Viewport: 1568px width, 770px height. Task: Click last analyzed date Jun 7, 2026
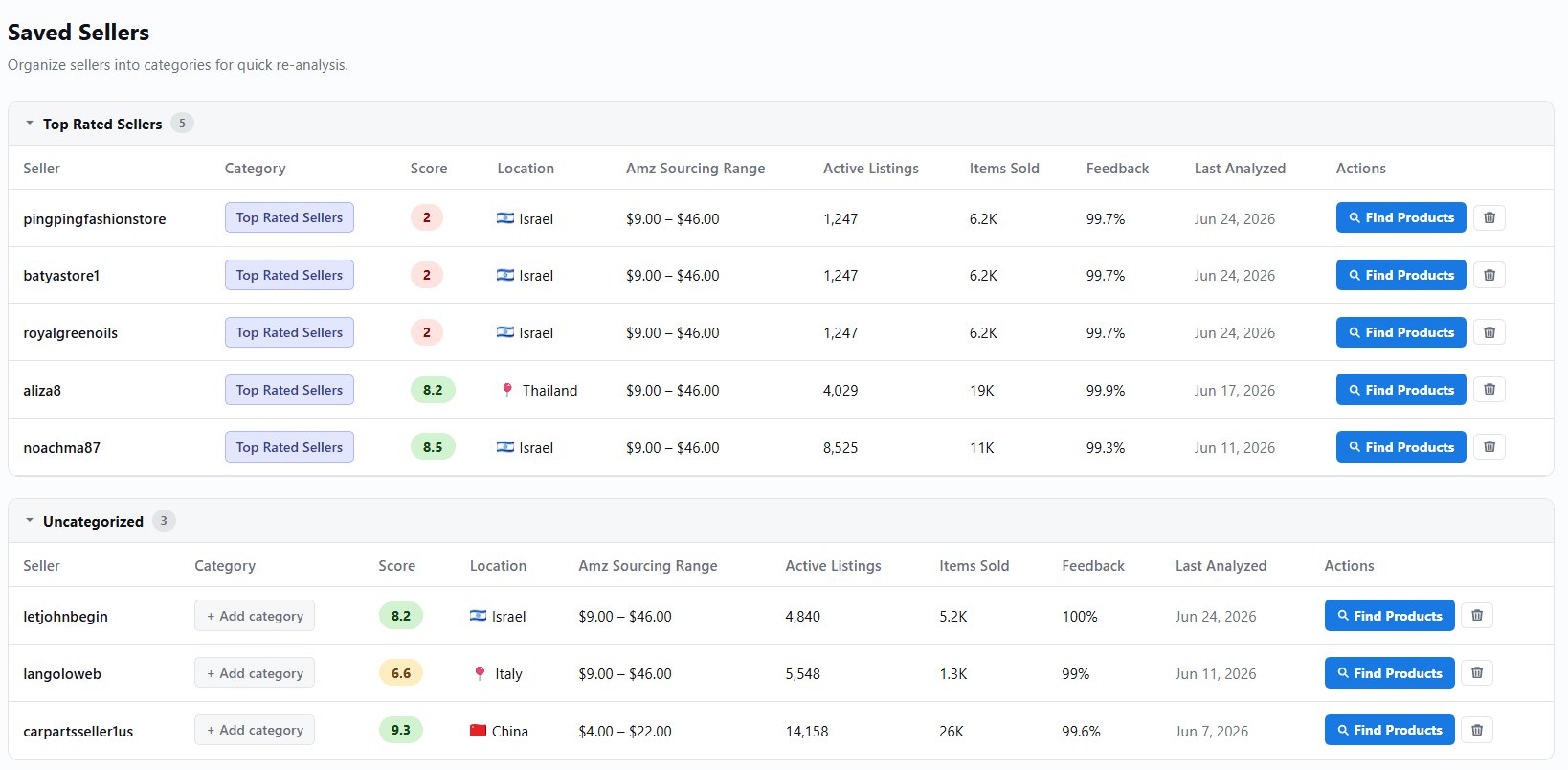1212,732
